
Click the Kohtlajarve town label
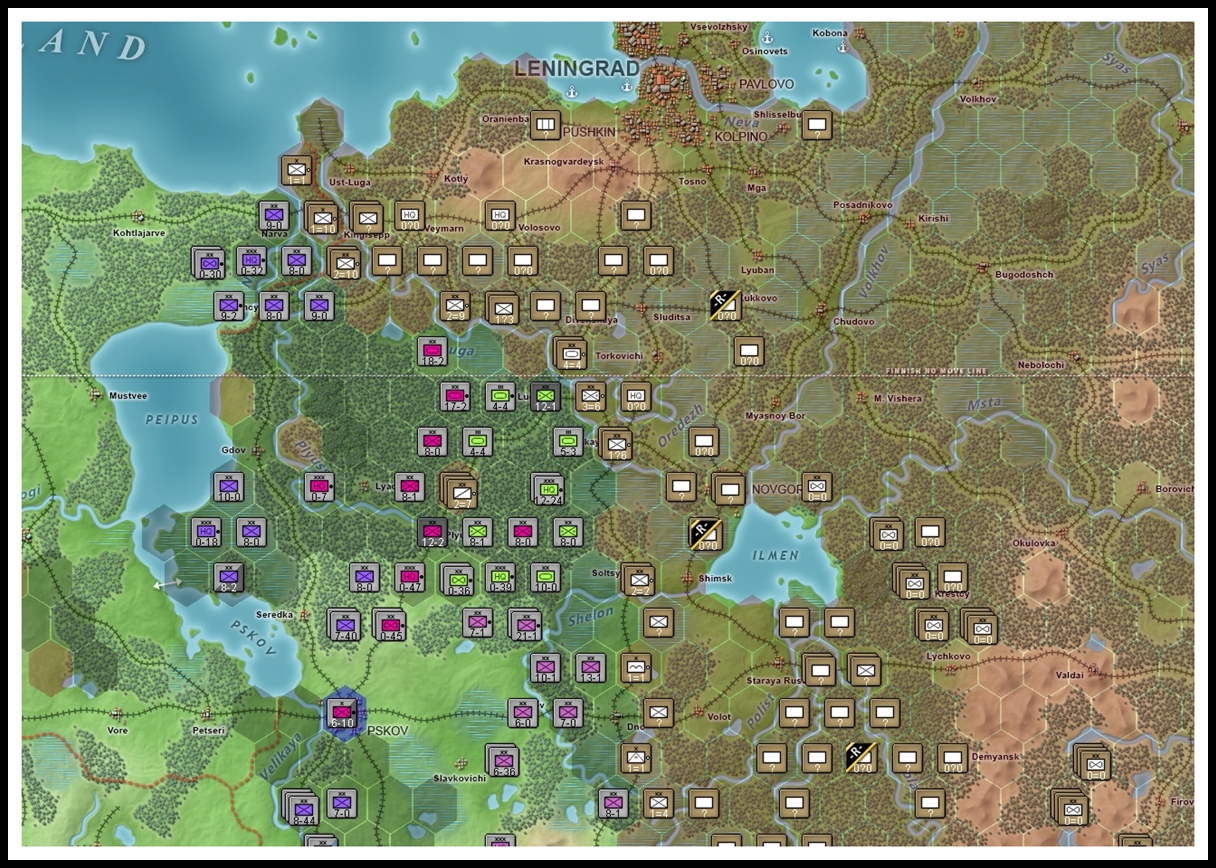click(139, 232)
